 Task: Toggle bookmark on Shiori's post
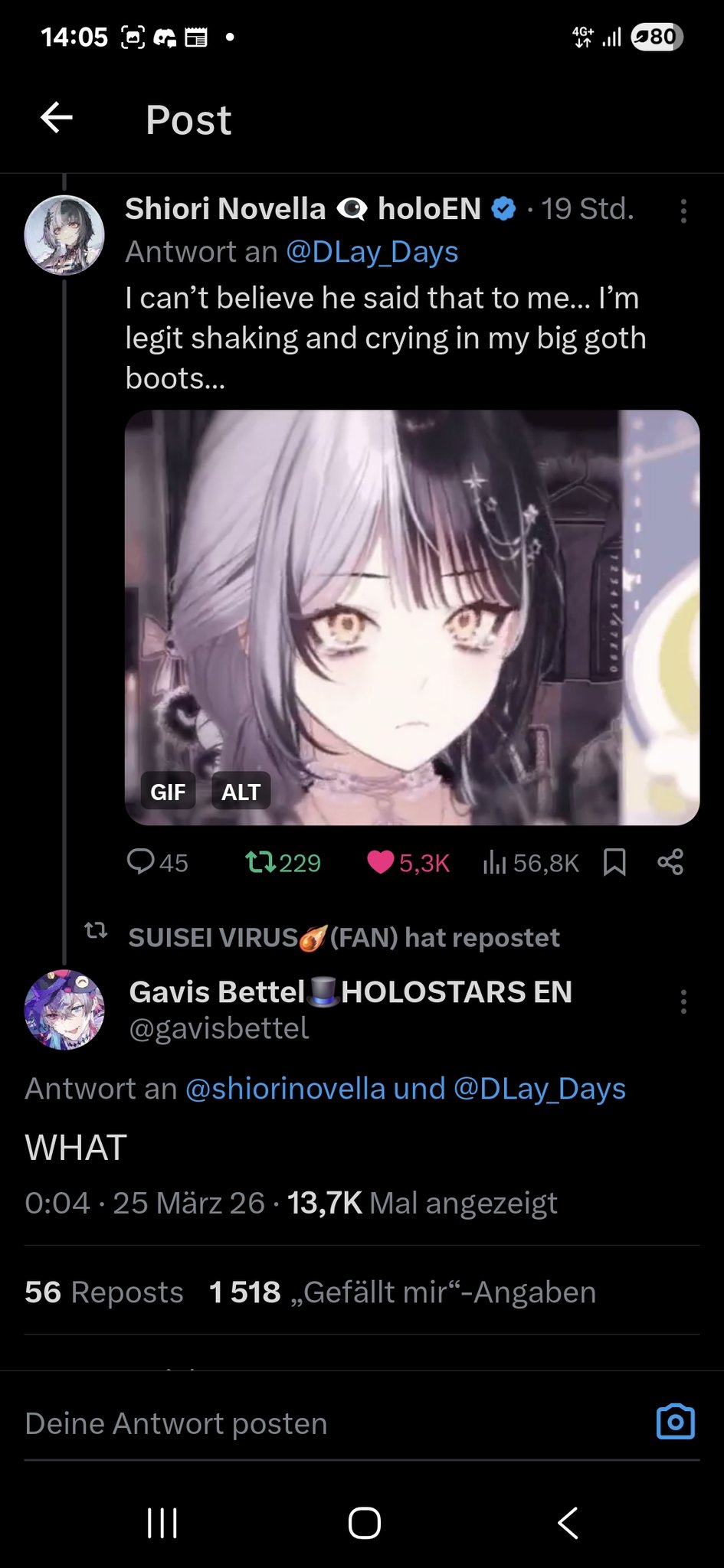click(614, 862)
